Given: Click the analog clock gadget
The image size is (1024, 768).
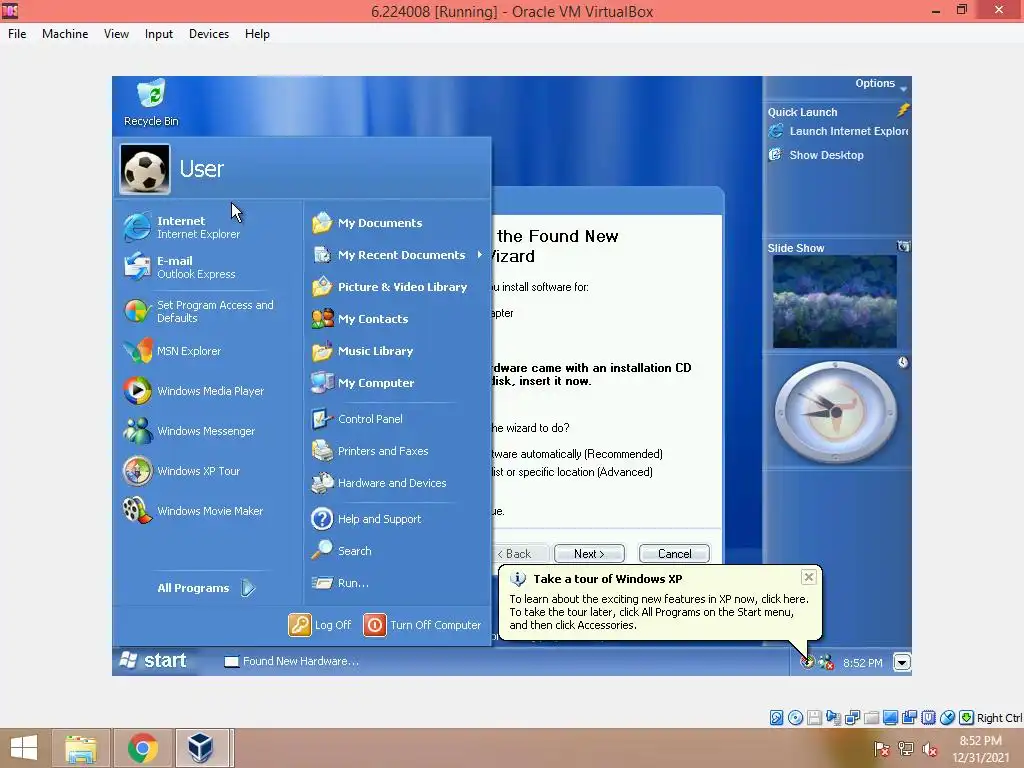Looking at the screenshot, I should (836, 412).
